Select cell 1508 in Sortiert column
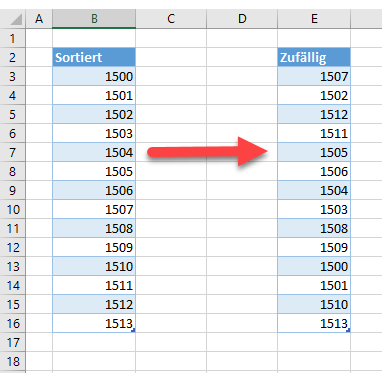 94,228
